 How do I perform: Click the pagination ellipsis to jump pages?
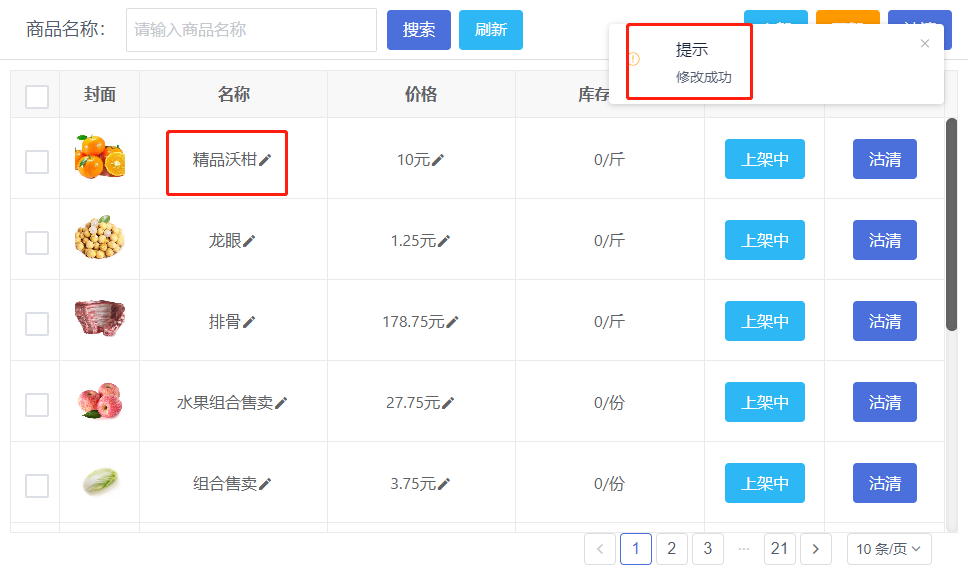coord(744,549)
